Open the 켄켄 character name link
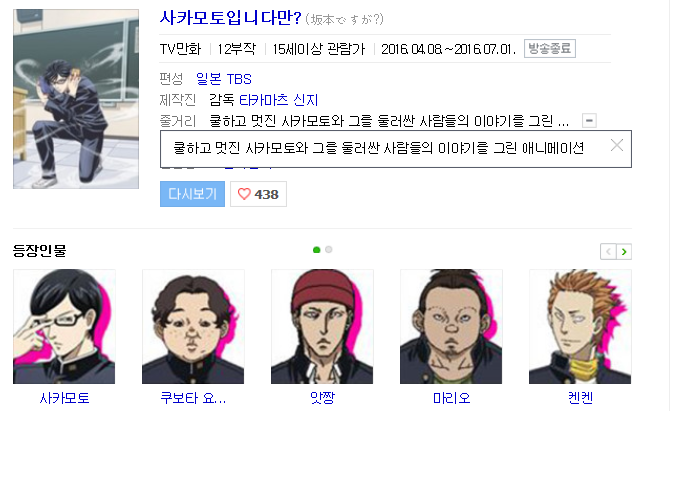This screenshot has width=700, height=500. (580, 397)
